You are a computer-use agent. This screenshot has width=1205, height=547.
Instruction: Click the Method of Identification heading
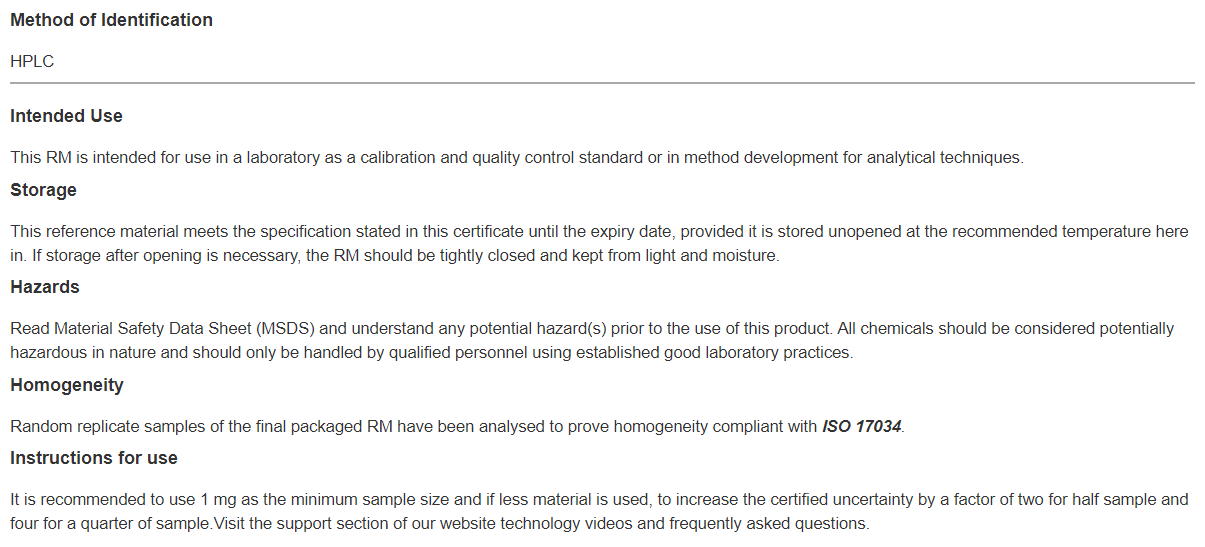(x=111, y=20)
